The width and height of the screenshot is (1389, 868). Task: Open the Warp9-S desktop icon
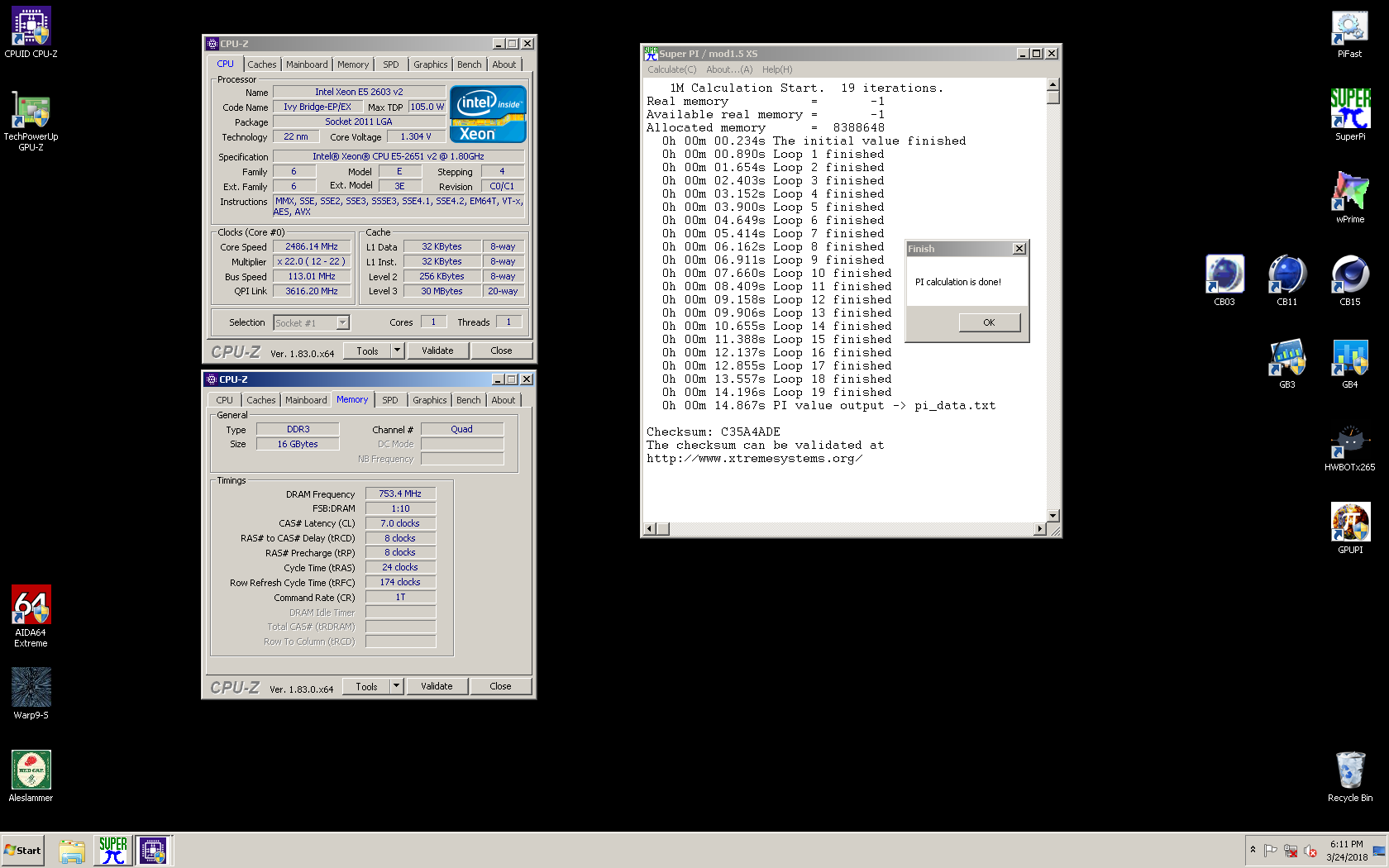(31, 694)
